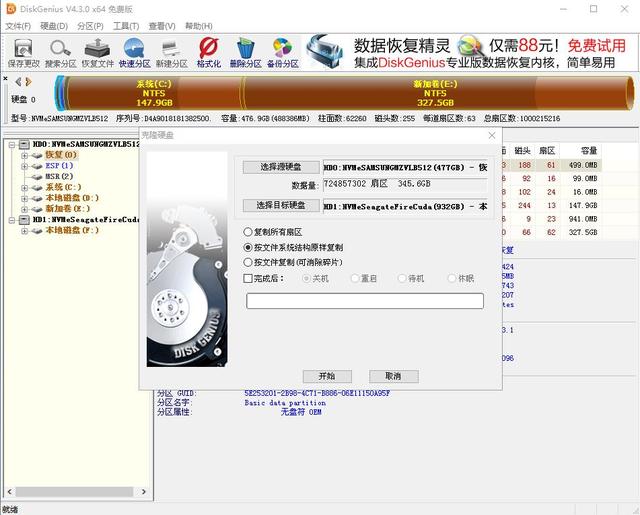The width and height of the screenshot is (640, 515).
Task: Select the System (C:) partition bar
Action: coord(154,93)
